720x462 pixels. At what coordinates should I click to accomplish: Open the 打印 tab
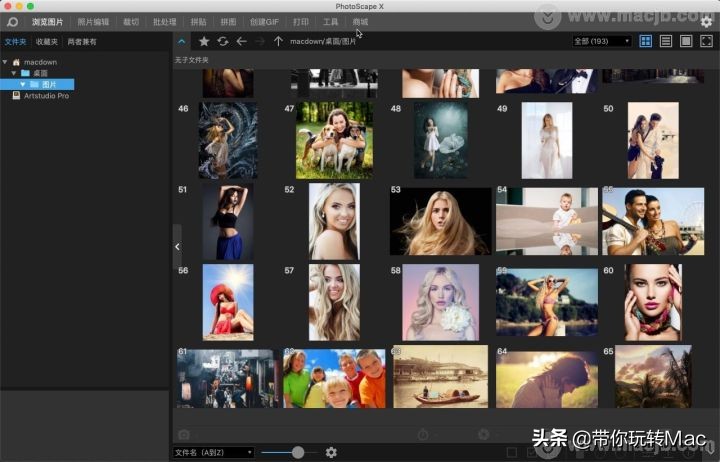[301, 22]
